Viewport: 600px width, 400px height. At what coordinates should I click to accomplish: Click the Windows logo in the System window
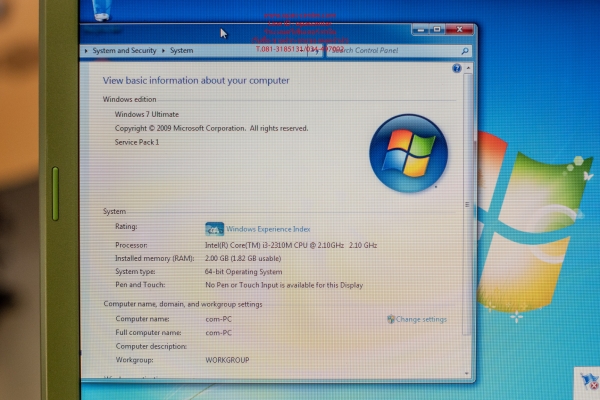pyautogui.click(x=408, y=153)
